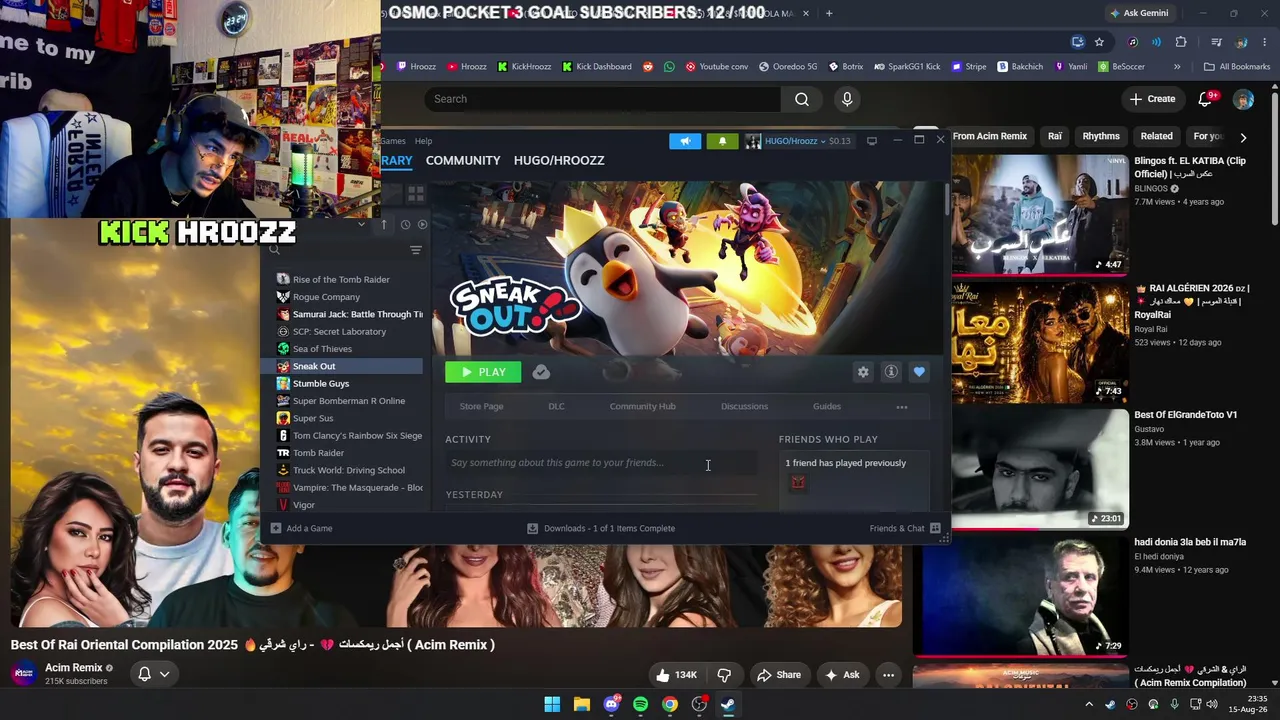Open Sneak Out Discussions
Viewport: 1280px width, 720px height.
[744, 406]
